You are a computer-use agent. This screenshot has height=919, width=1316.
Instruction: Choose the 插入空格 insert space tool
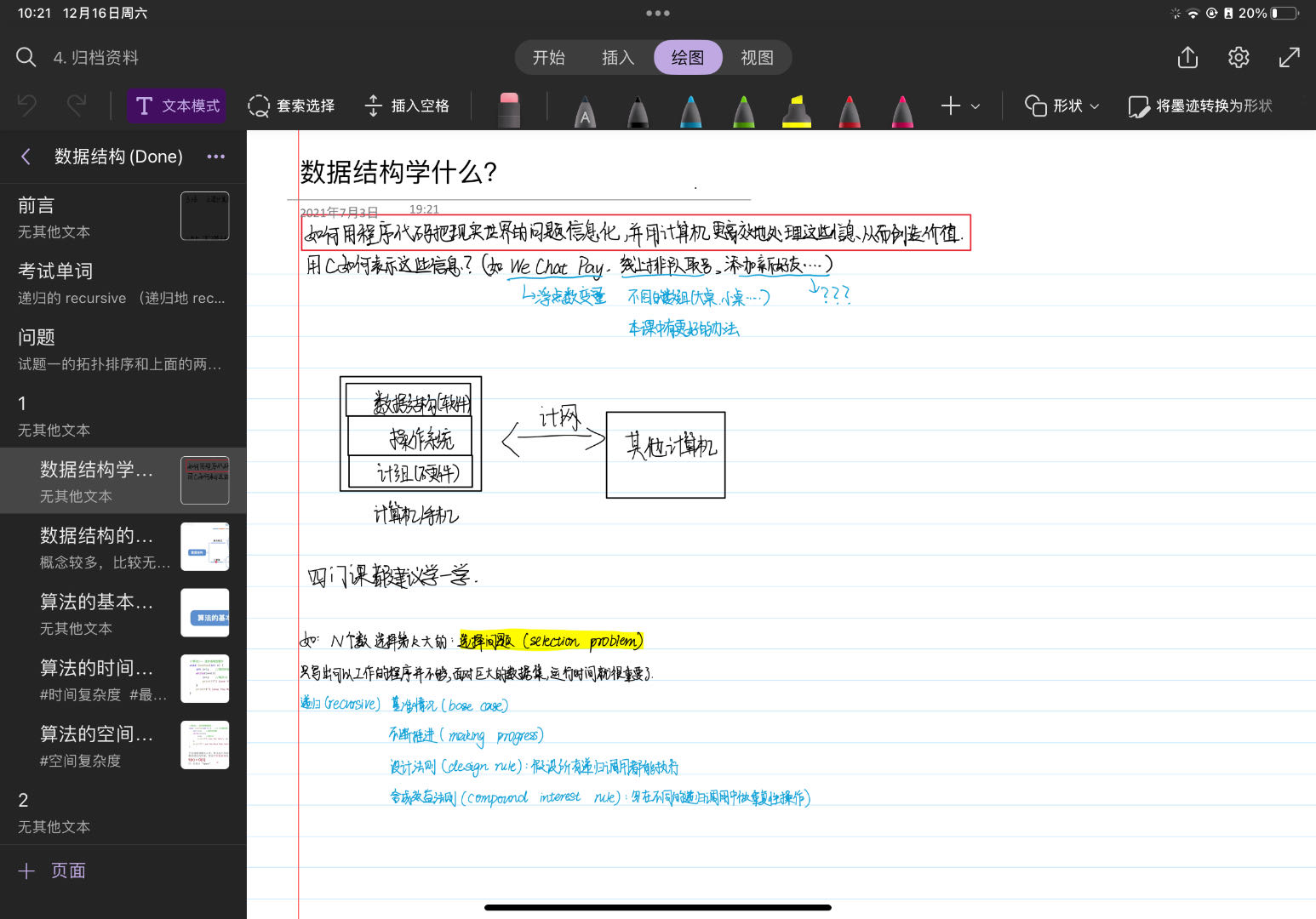[x=407, y=106]
